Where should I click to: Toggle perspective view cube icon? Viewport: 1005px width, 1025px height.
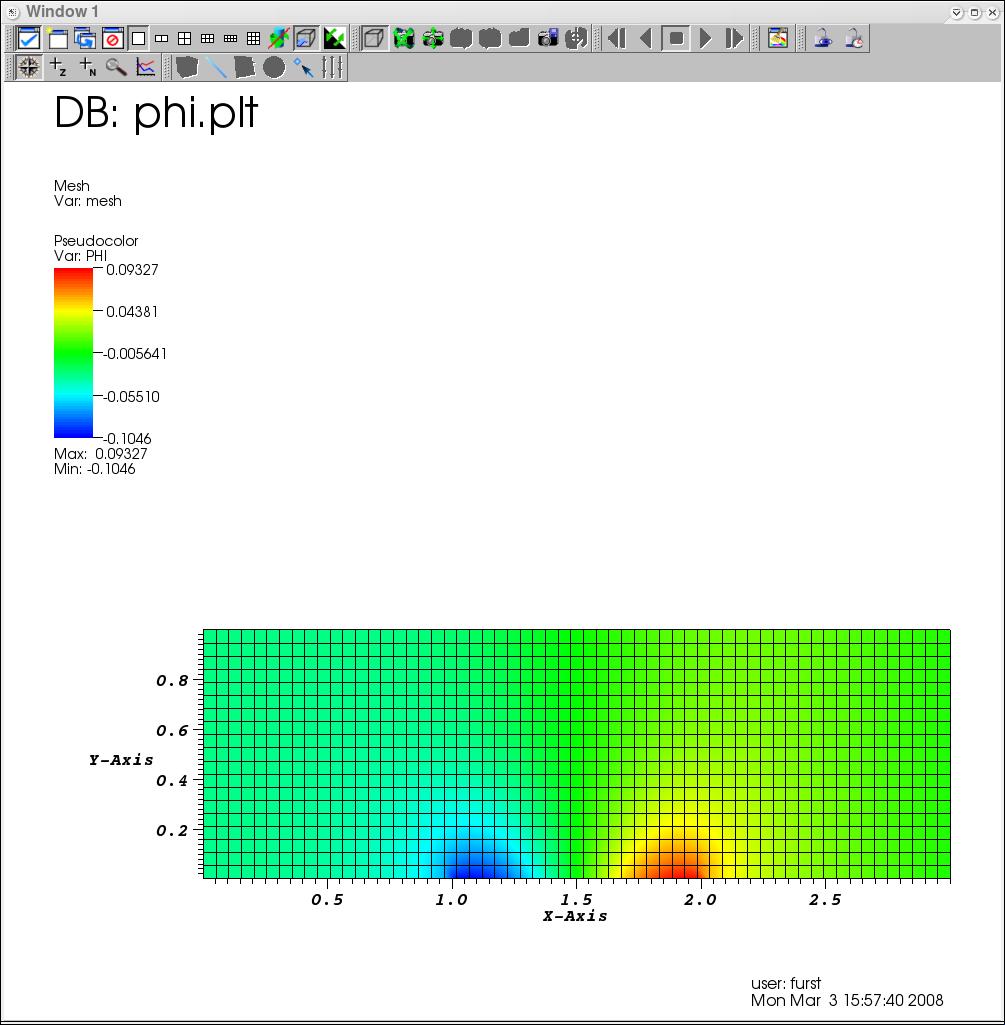(374, 38)
